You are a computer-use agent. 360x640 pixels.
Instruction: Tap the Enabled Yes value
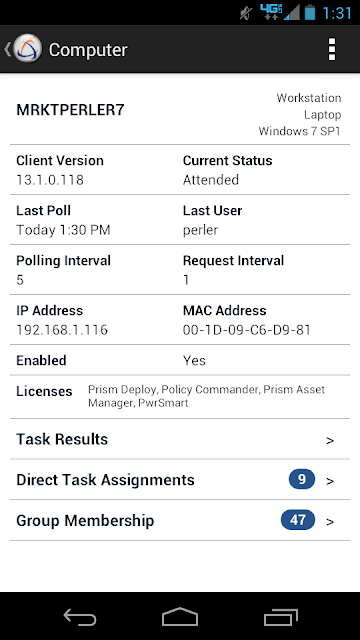click(x=194, y=361)
